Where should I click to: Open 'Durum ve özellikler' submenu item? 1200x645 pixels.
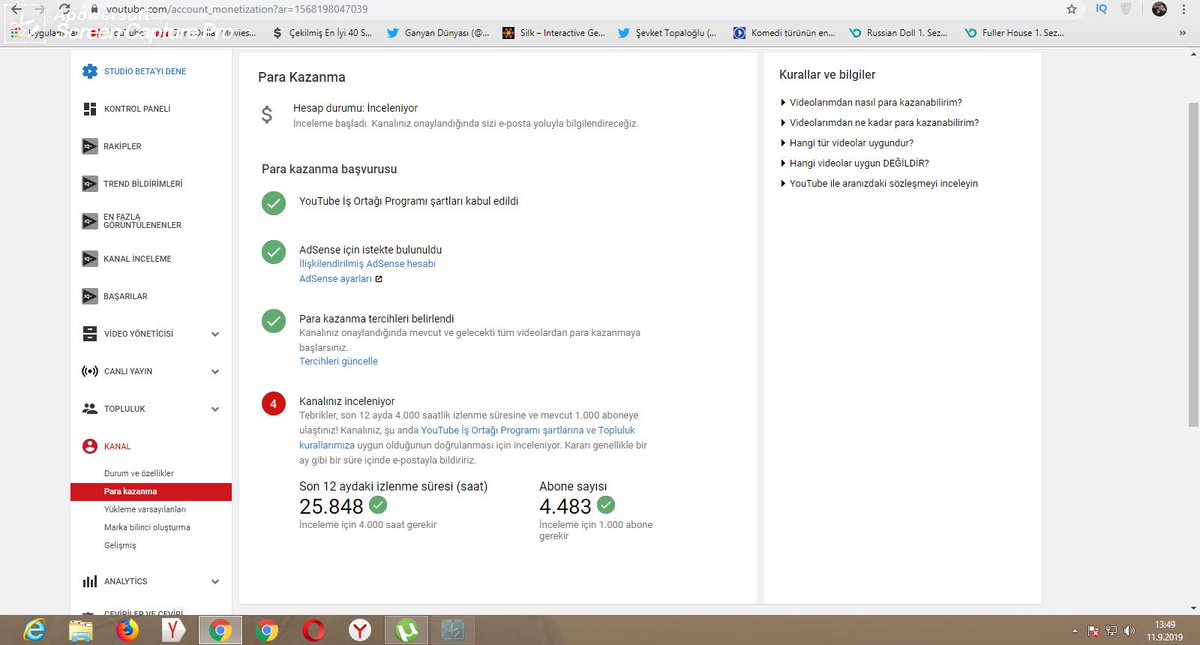click(x=138, y=473)
